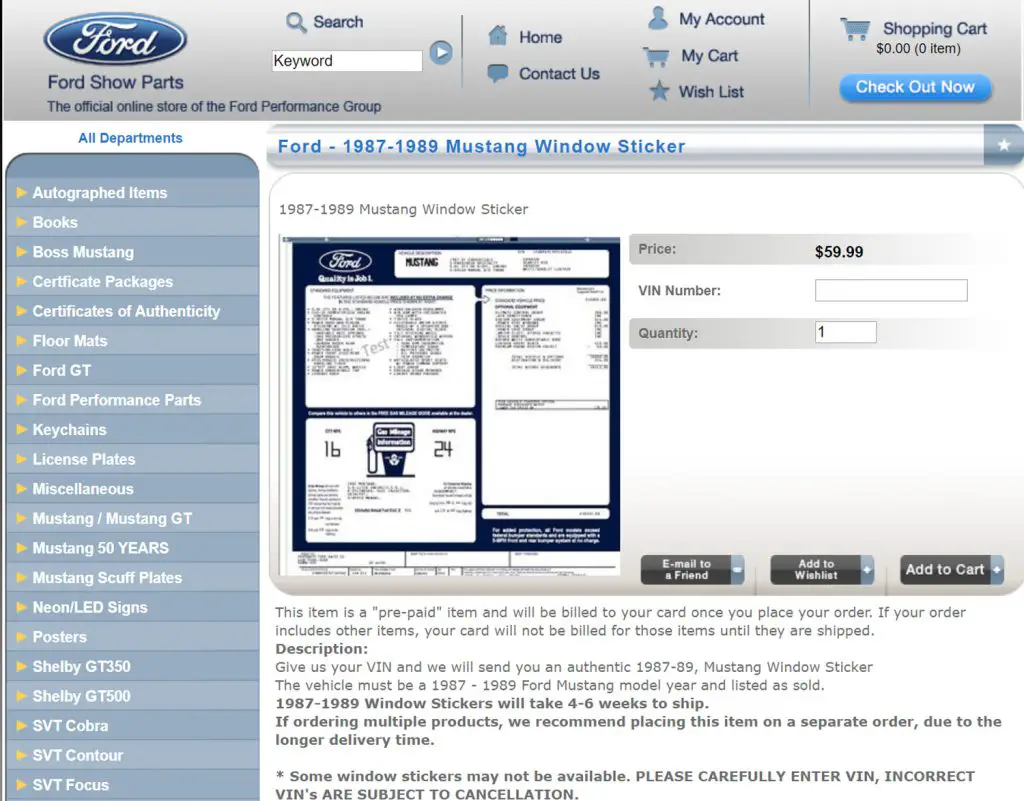Click the arrow icon beside Keychains
The width and height of the screenshot is (1024, 801).
coord(22,429)
